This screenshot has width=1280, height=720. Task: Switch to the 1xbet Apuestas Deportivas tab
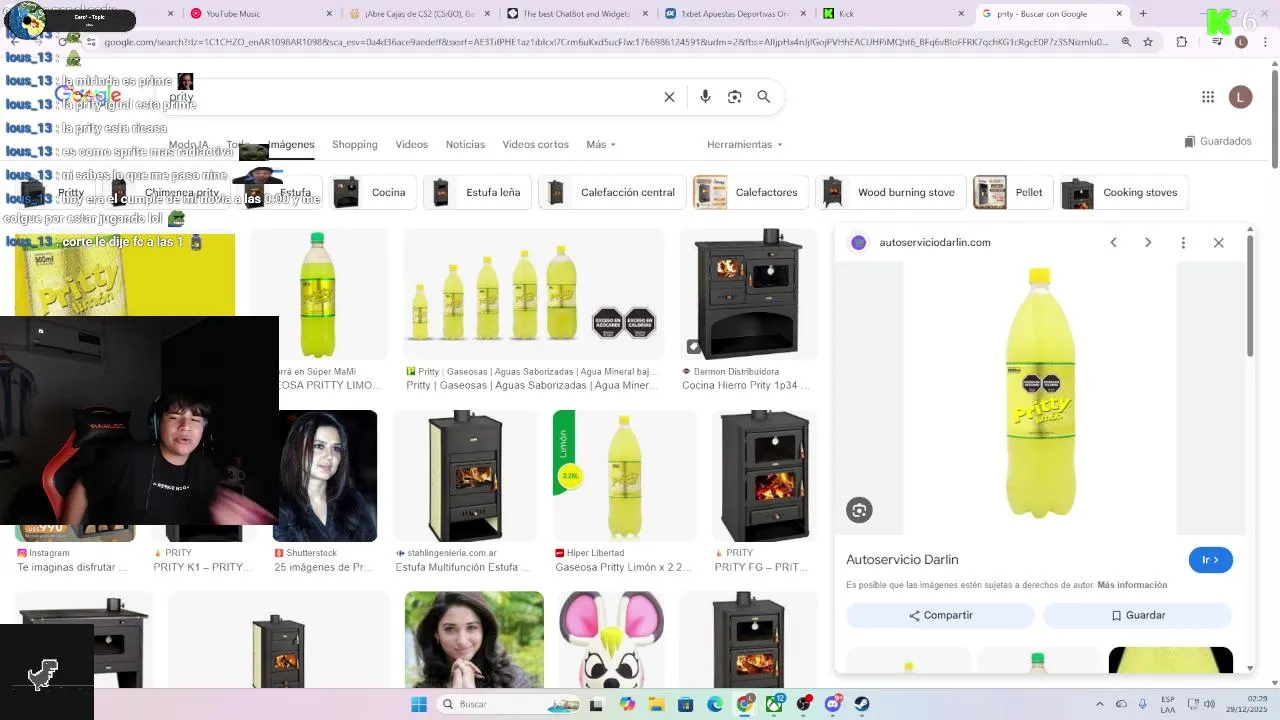[737, 14]
